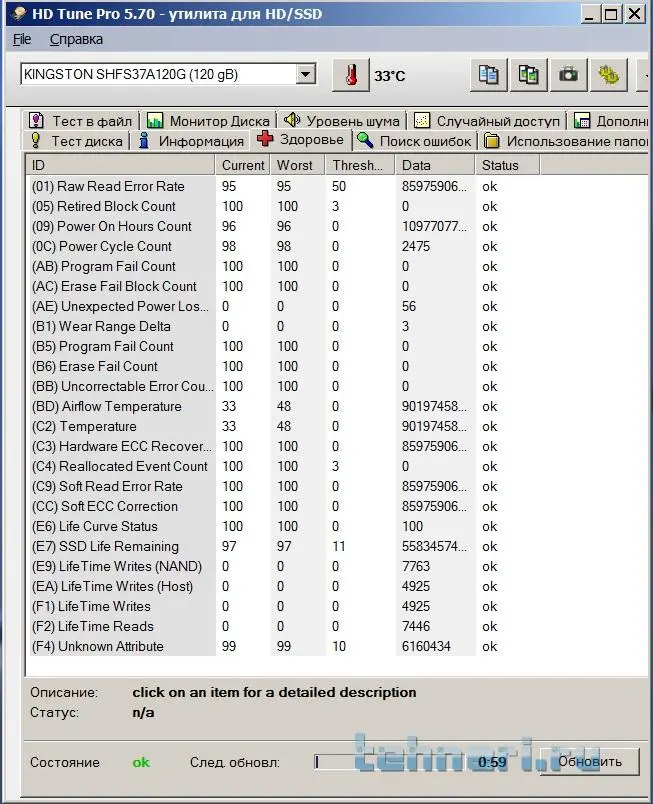Click the light bulb icon of Тест диска tab
This screenshot has width=653, height=804.
[x=35, y=140]
